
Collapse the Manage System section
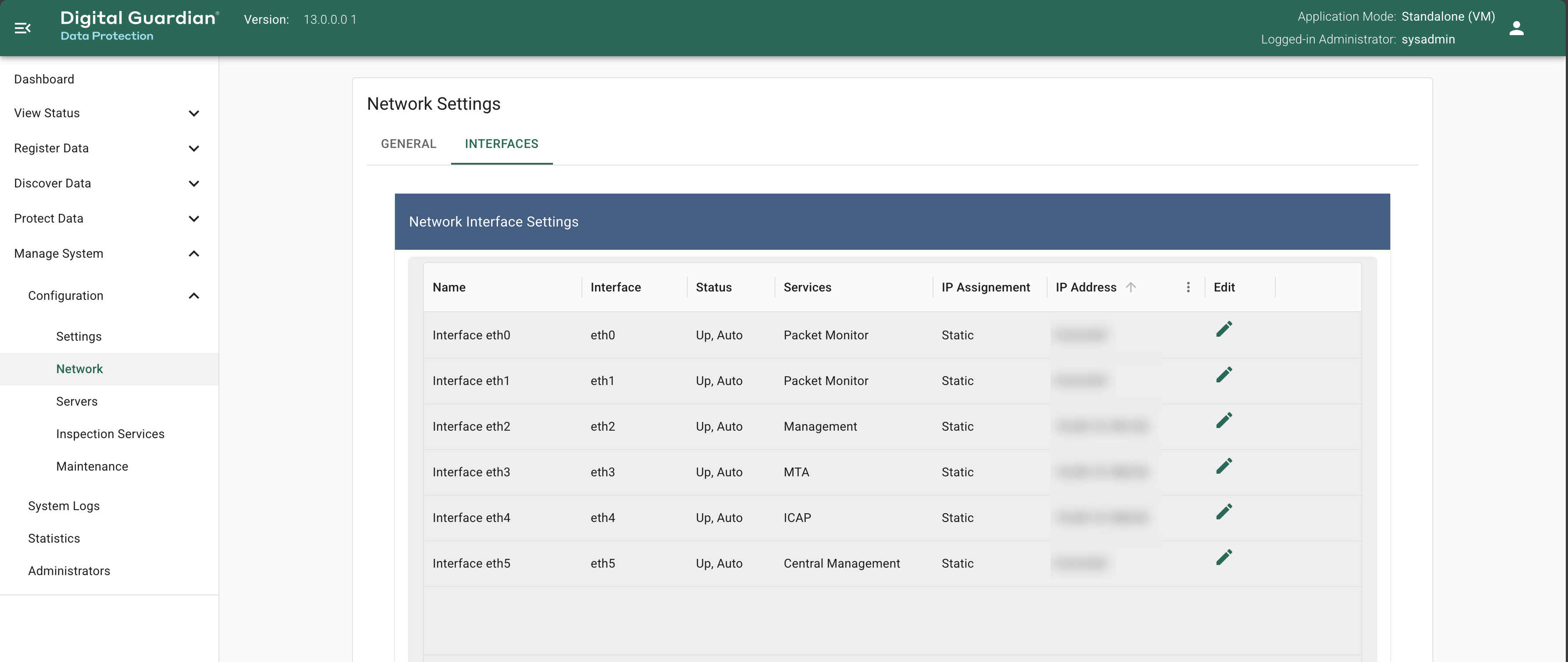tap(194, 254)
